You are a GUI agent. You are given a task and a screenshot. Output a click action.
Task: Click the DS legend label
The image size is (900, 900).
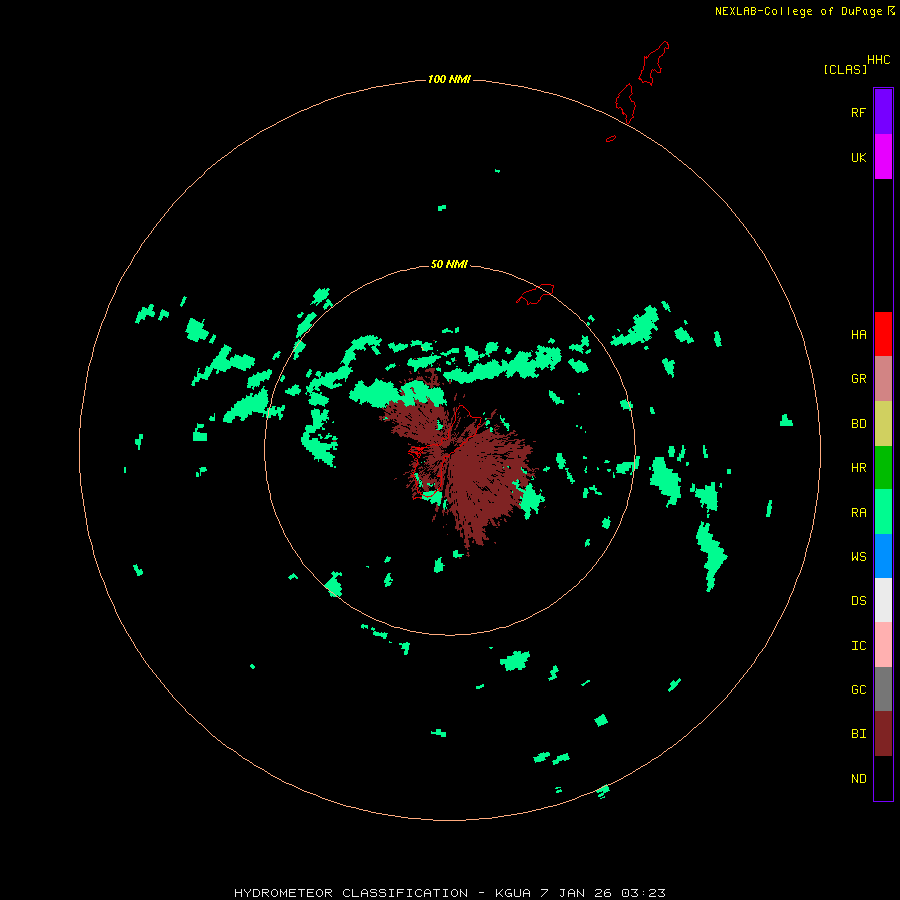(x=858, y=600)
